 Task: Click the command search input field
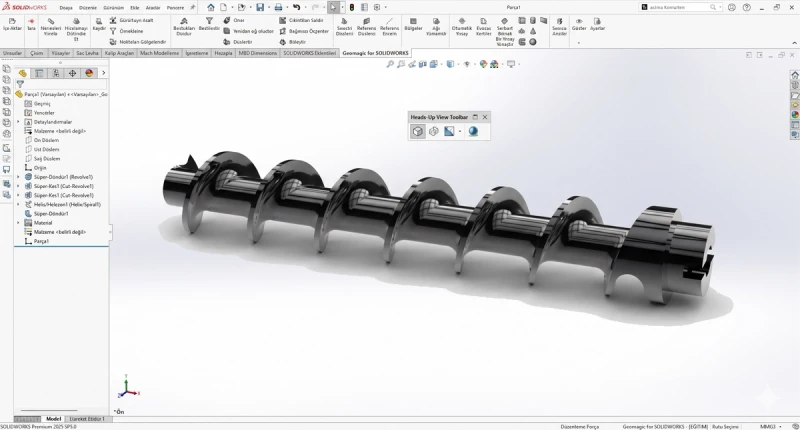coord(678,7)
